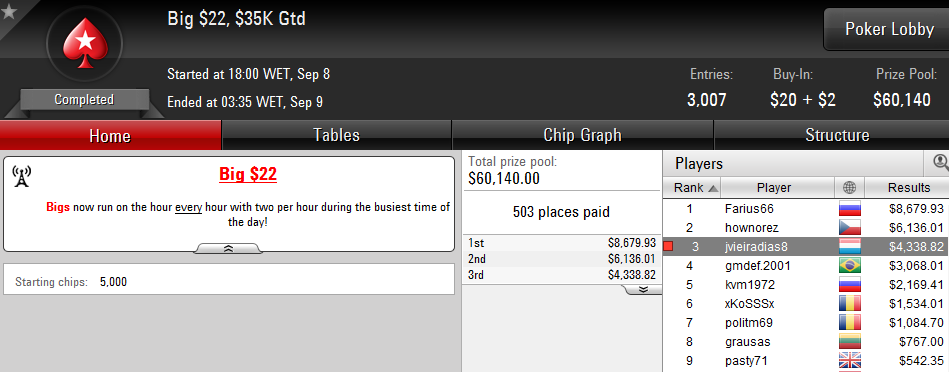This screenshot has width=949, height=372.
Task: Select the Home tab
Action: [x=110, y=135]
